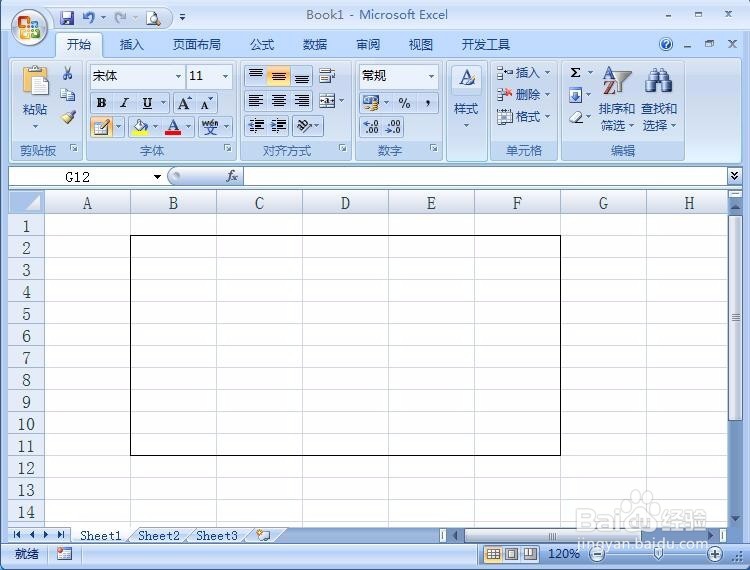Expand the formula bar
The width and height of the screenshot is (750, 570).
coord(734,176)
